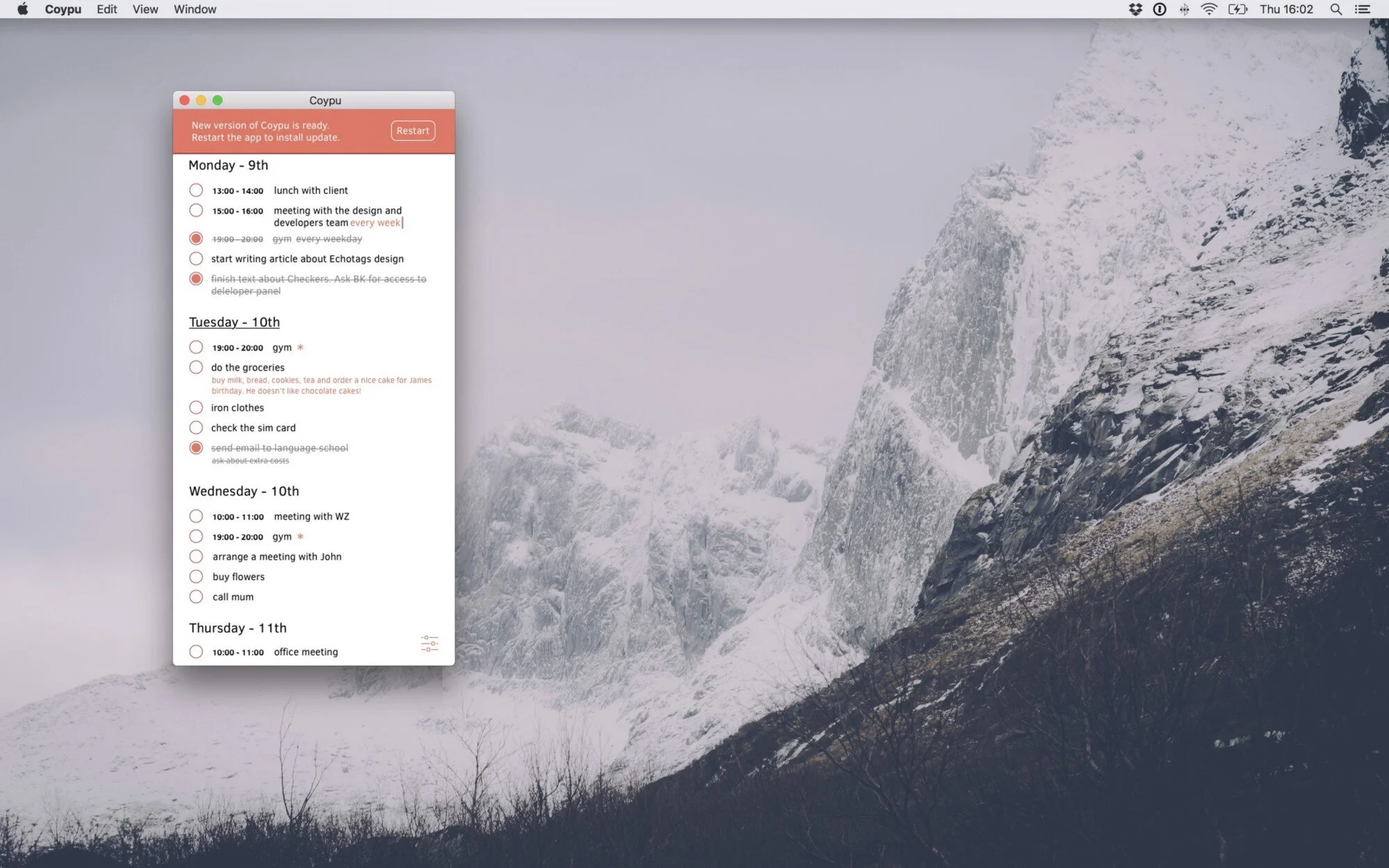Mark 'meeting with WZ' as done
The height and width of the screenshot is (868, 1389).
(x=196, y=517)
